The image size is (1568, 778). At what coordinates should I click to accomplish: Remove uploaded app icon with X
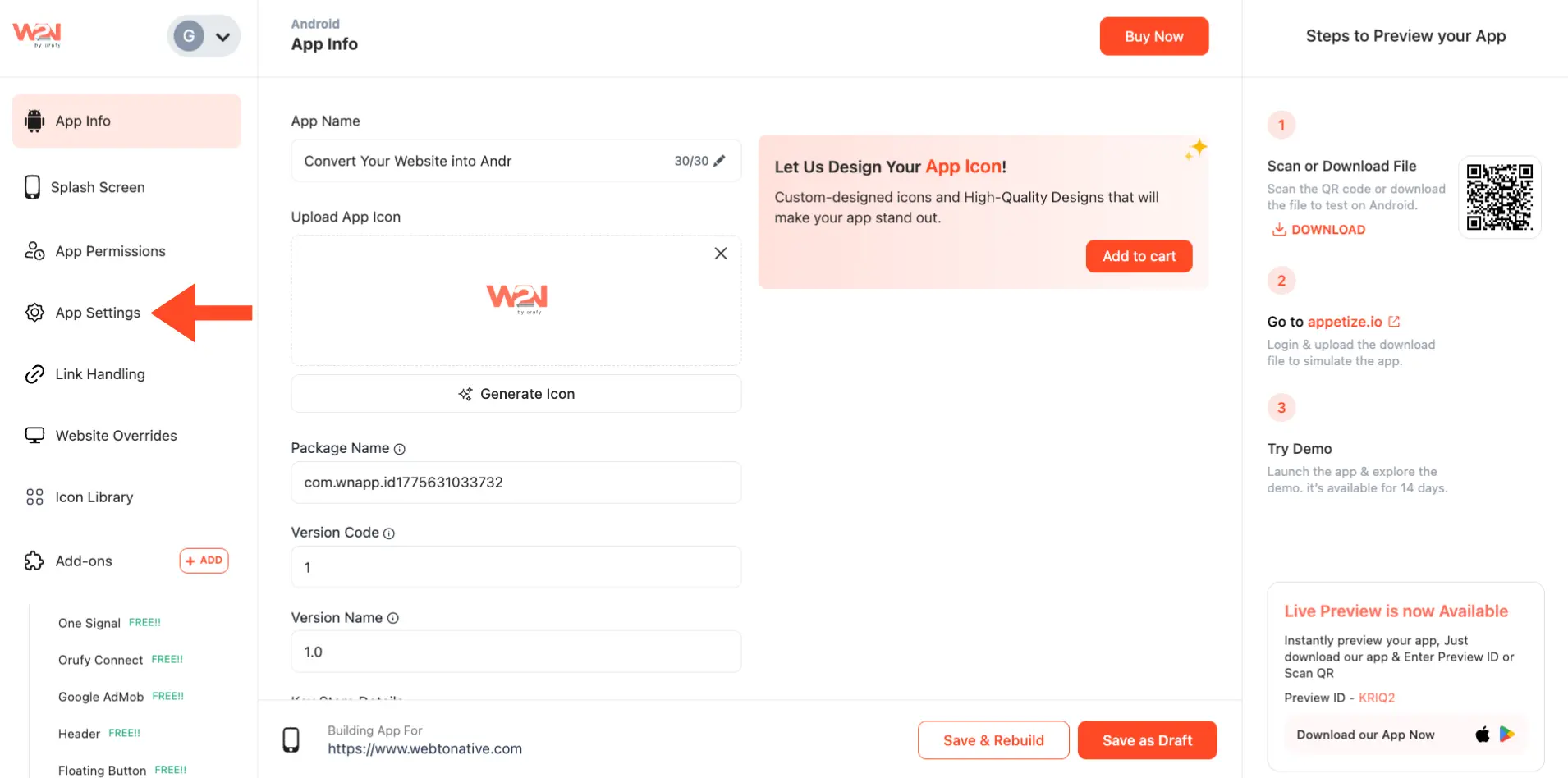721,254
